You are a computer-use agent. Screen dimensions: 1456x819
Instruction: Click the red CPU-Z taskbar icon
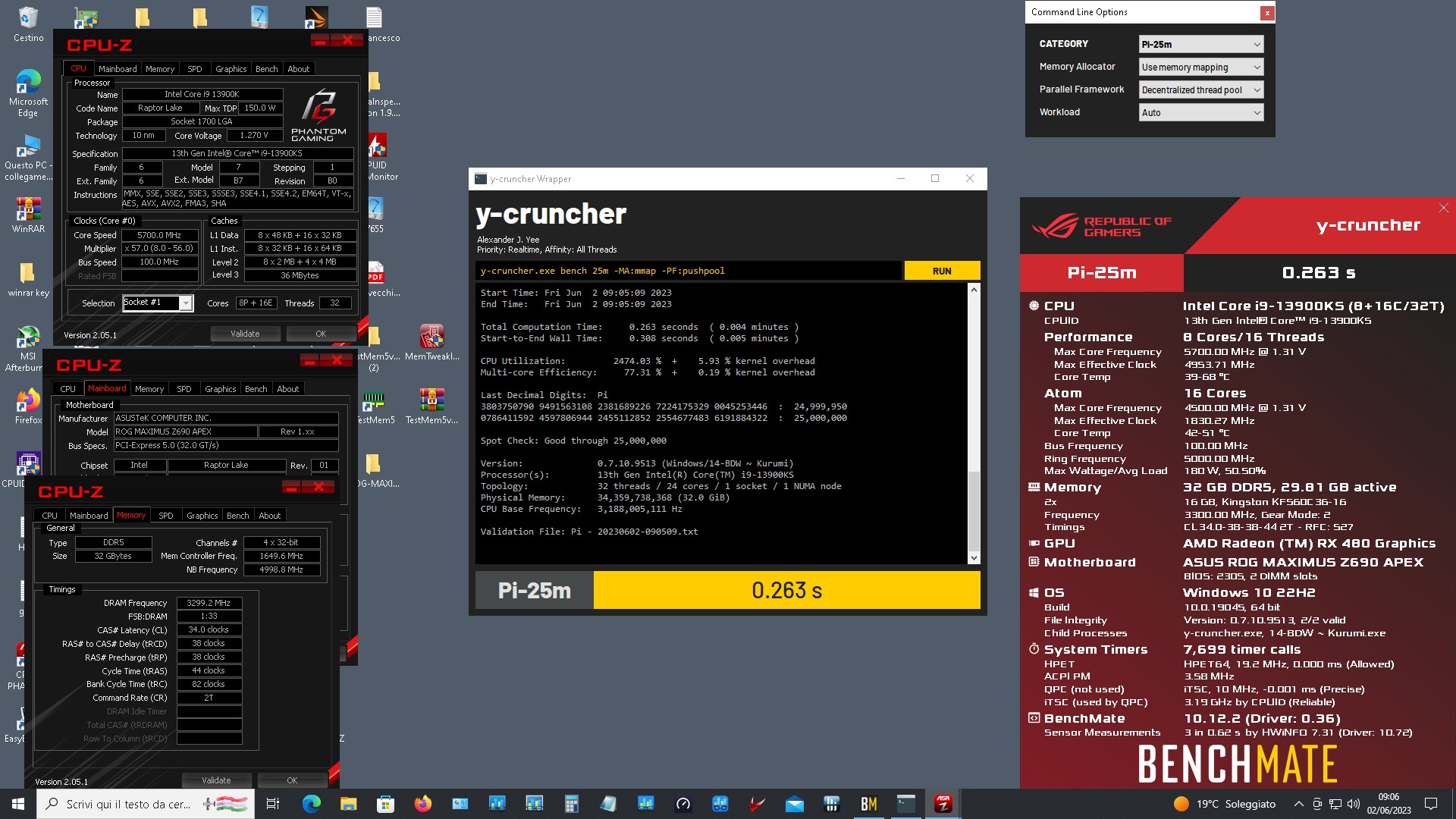tap(943, 804)
